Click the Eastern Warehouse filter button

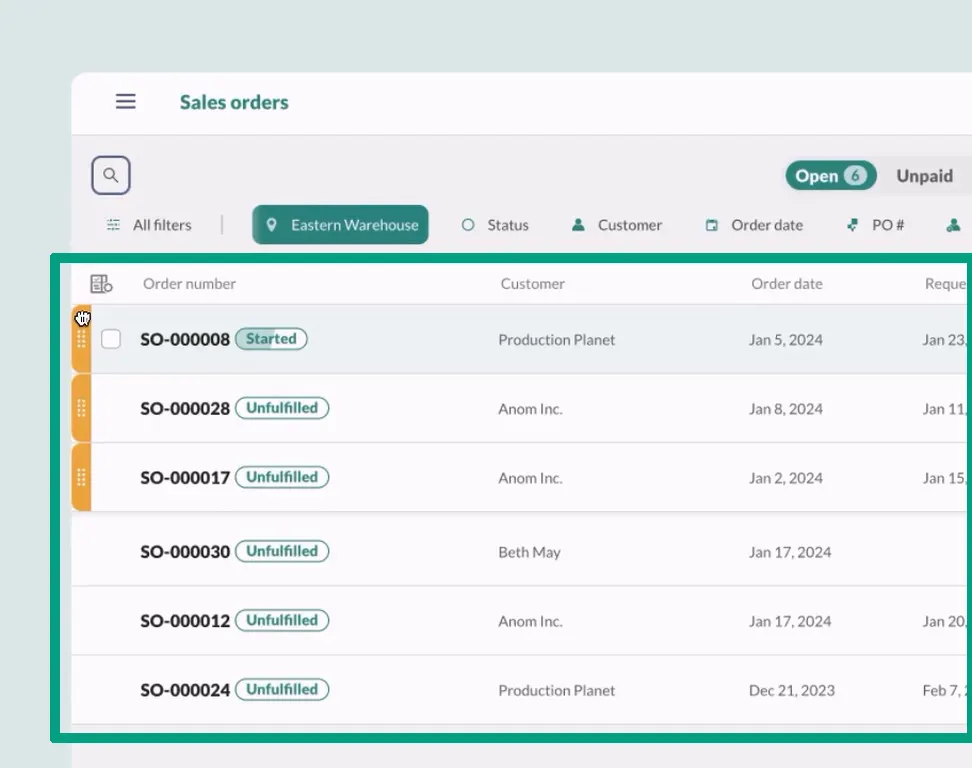click(340, 225)
